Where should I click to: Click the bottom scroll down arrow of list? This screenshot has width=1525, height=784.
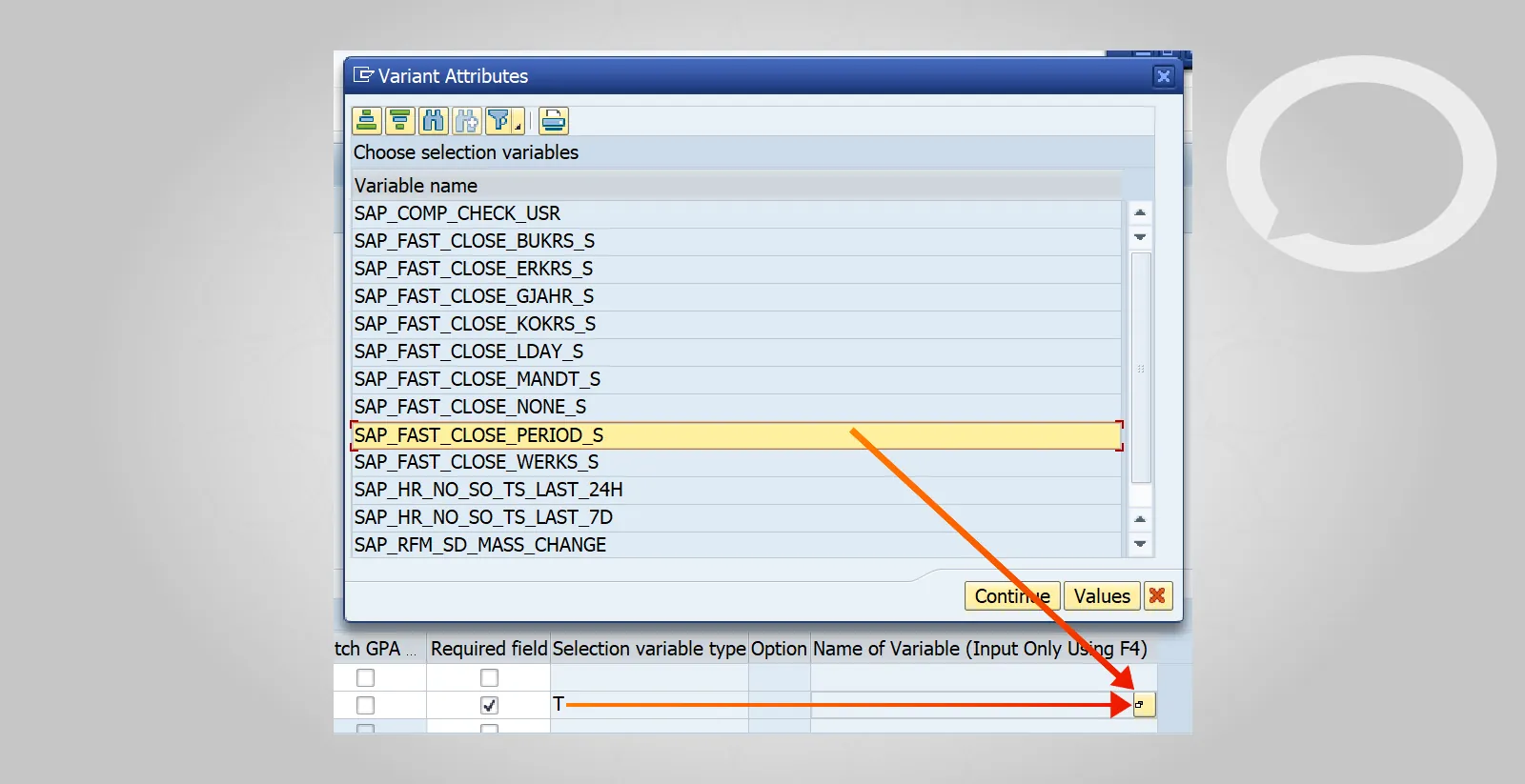[1140, 544]
